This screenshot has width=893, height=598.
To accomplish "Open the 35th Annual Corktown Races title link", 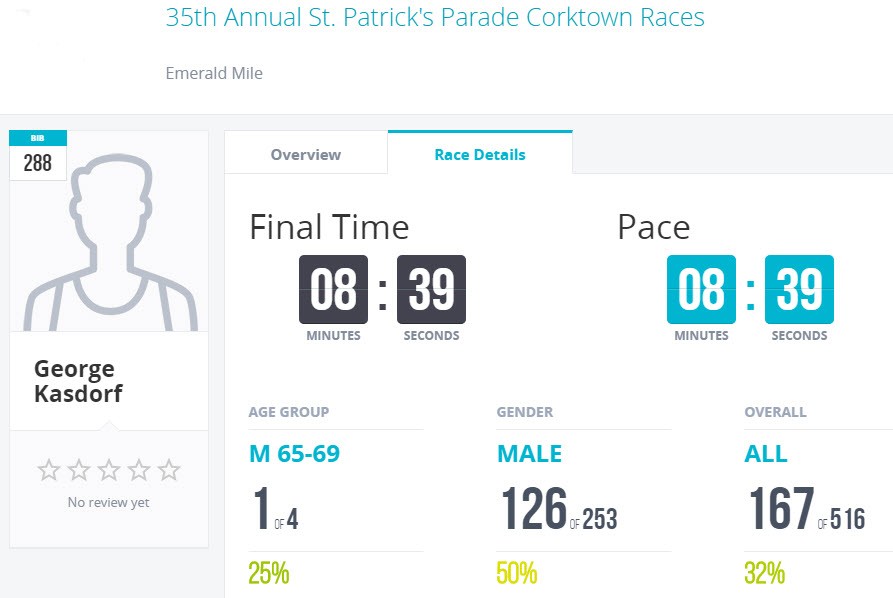I will [435, 18].
